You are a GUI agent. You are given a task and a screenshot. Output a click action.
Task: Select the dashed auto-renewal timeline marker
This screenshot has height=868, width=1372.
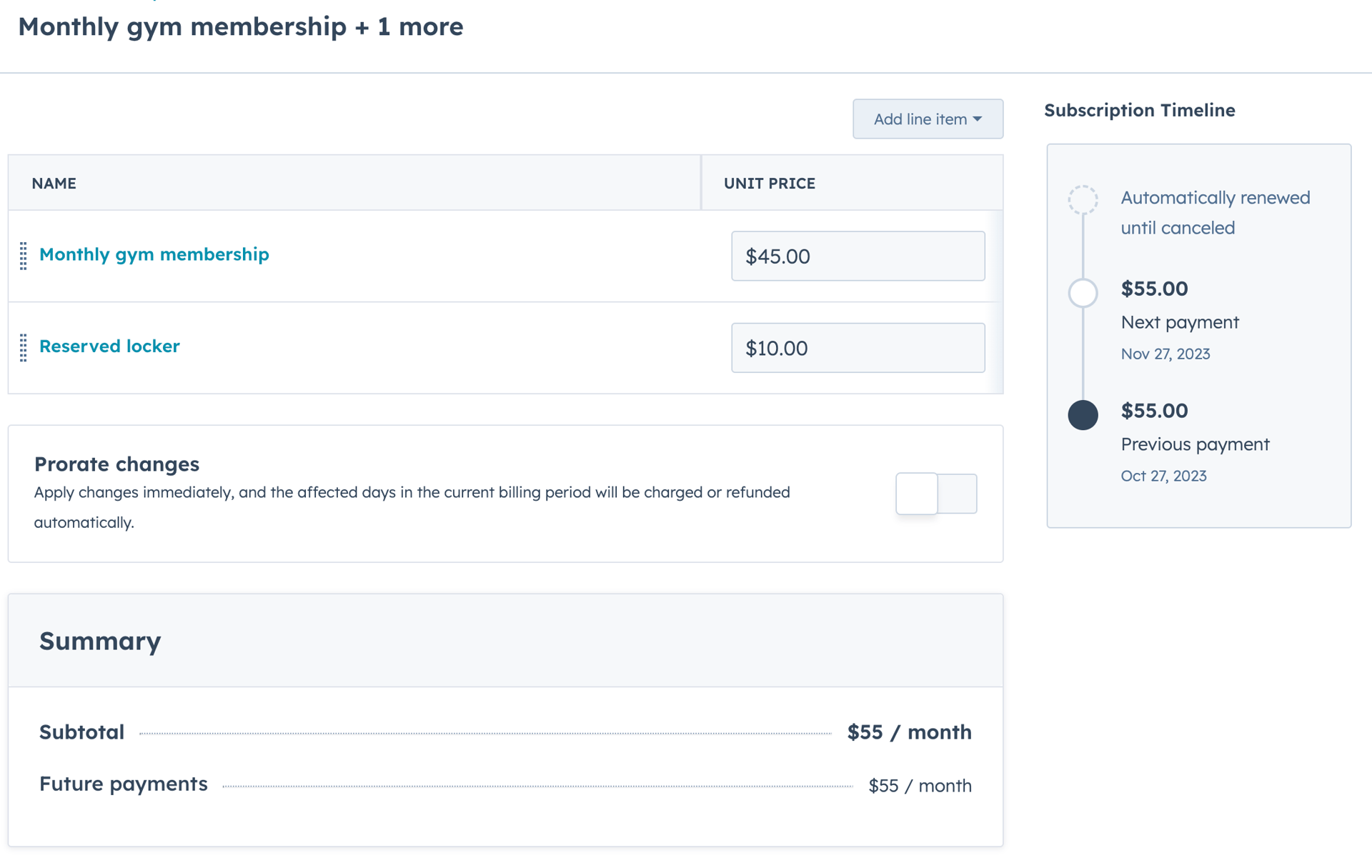1083,200
